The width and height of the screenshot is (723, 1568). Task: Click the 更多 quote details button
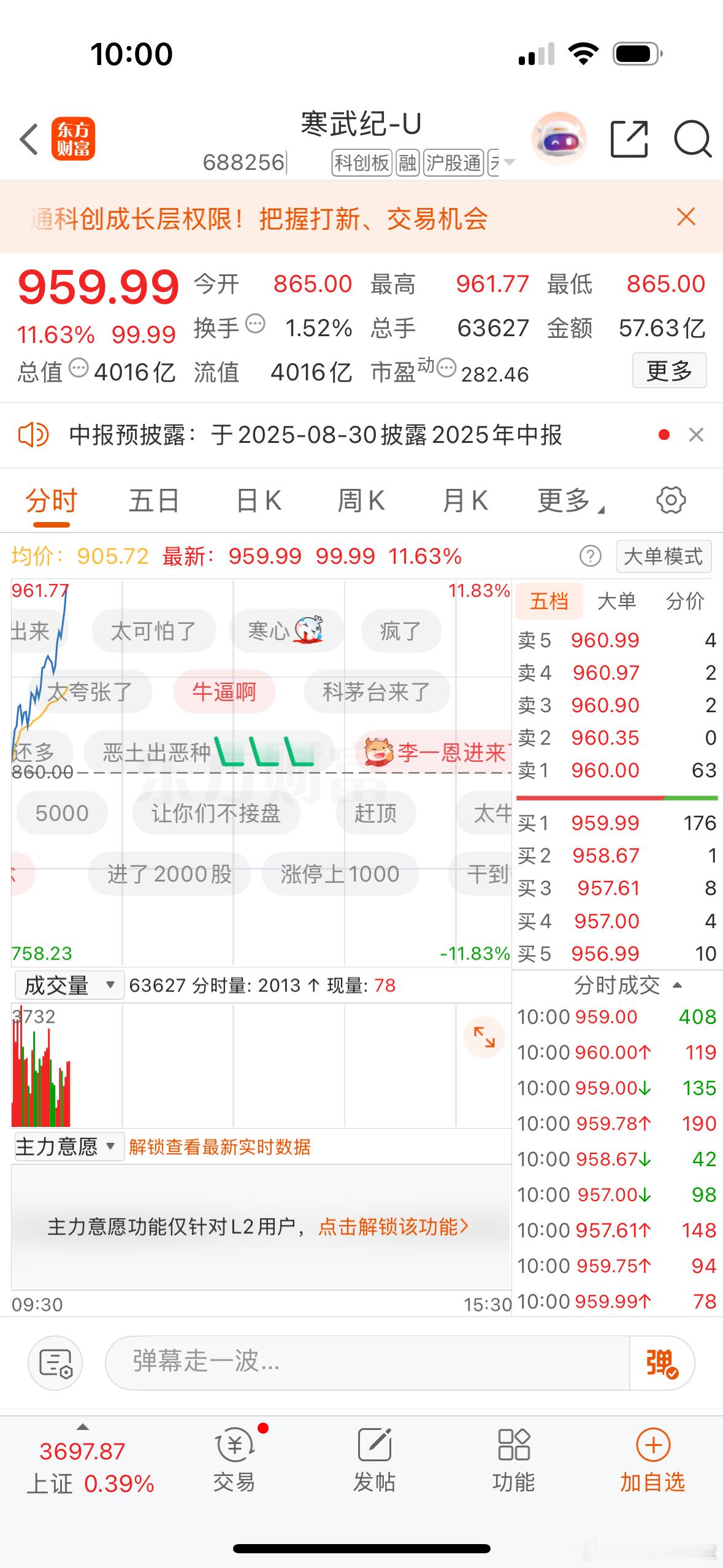(669, 371)
